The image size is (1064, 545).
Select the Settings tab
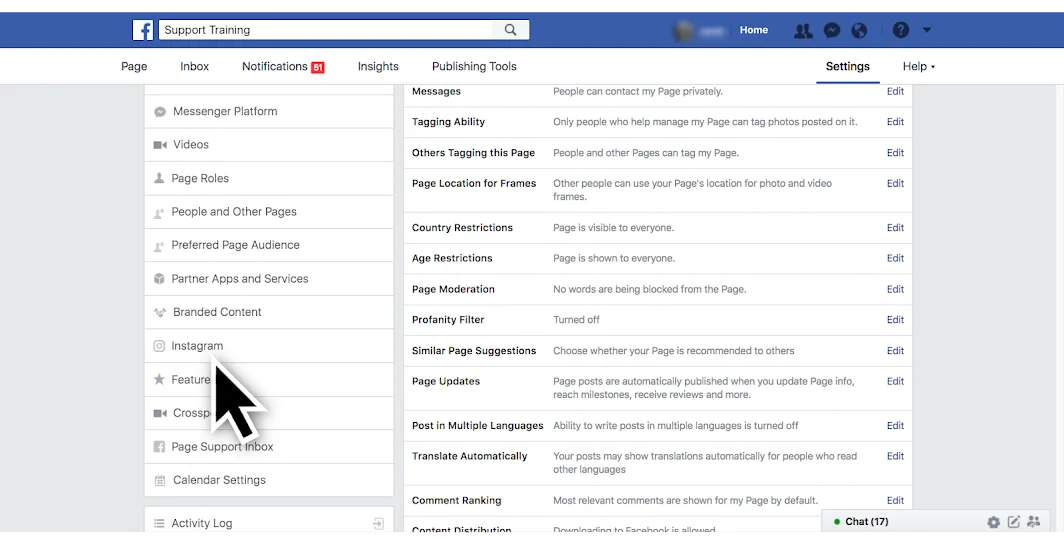[848, 67]
